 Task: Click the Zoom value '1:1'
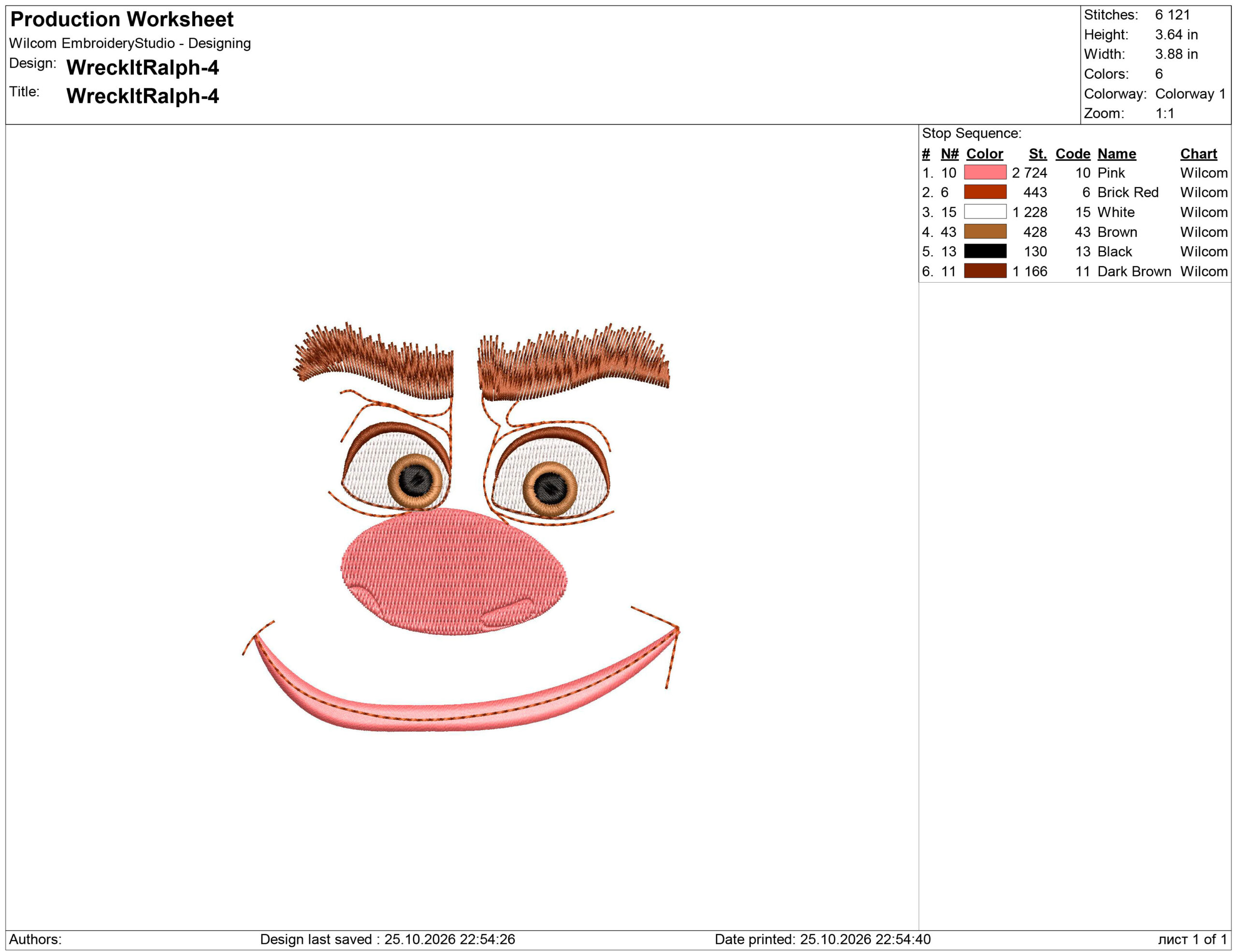(1165, 113)
